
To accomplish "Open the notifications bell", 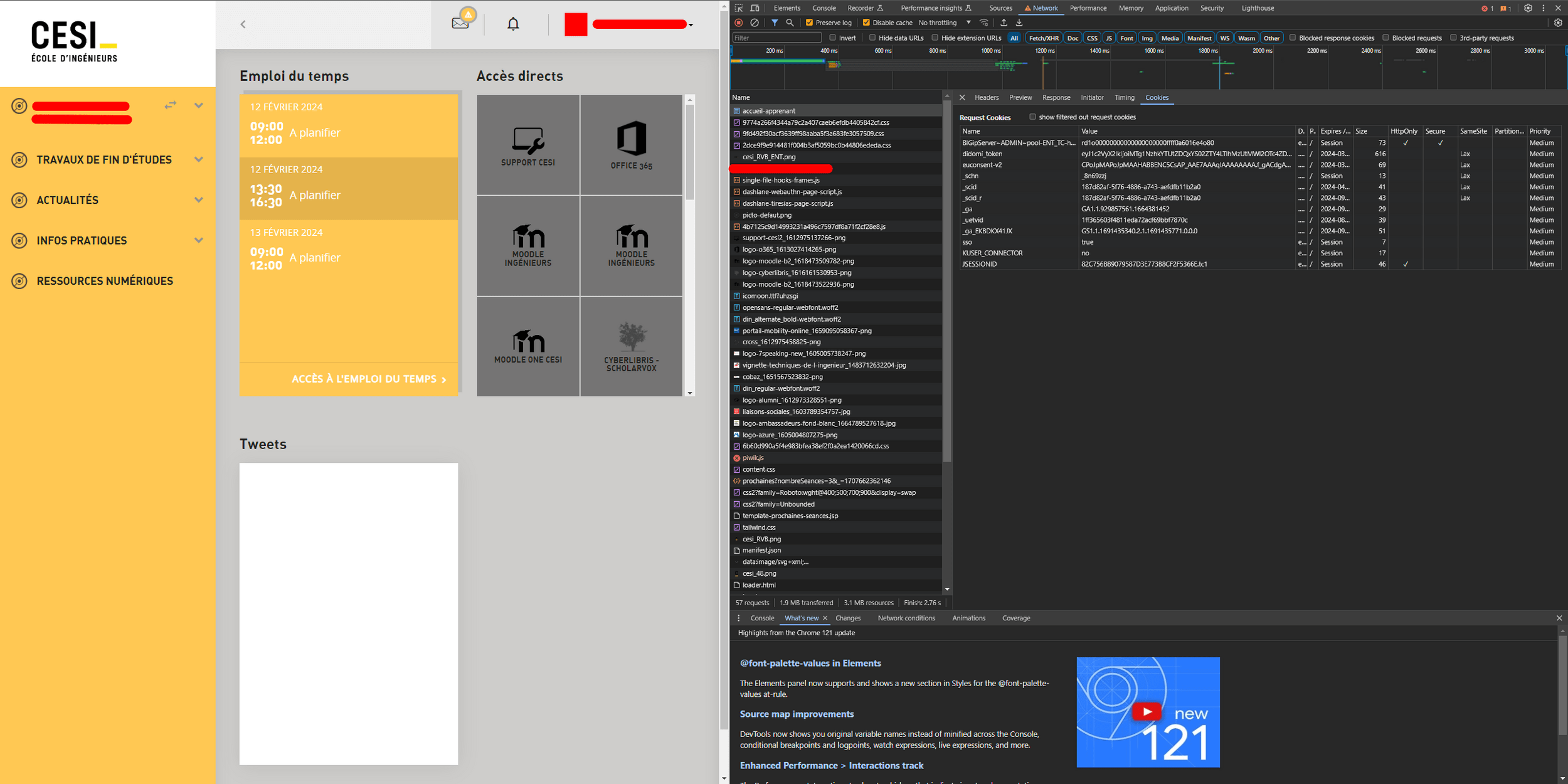I will coord(513,24).
